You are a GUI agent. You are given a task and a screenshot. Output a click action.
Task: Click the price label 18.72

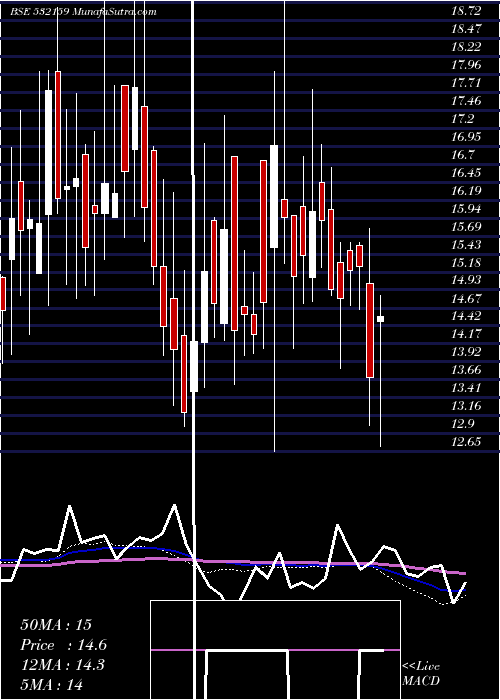point(467,11)
